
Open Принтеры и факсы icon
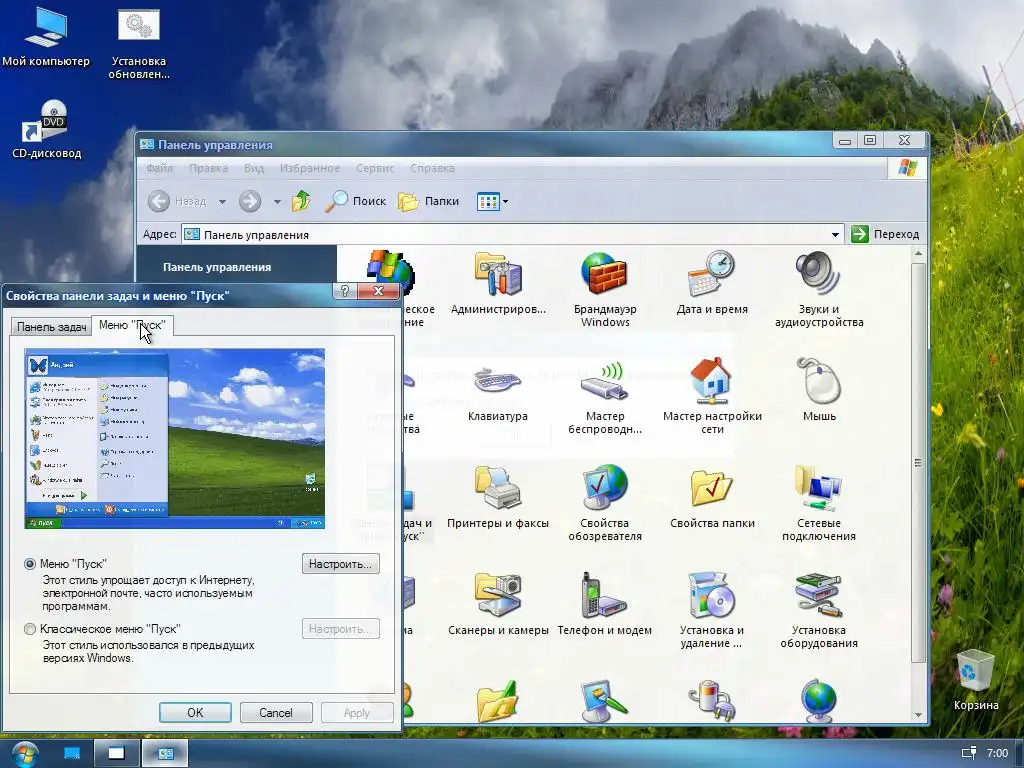click(x=498, y=498)
